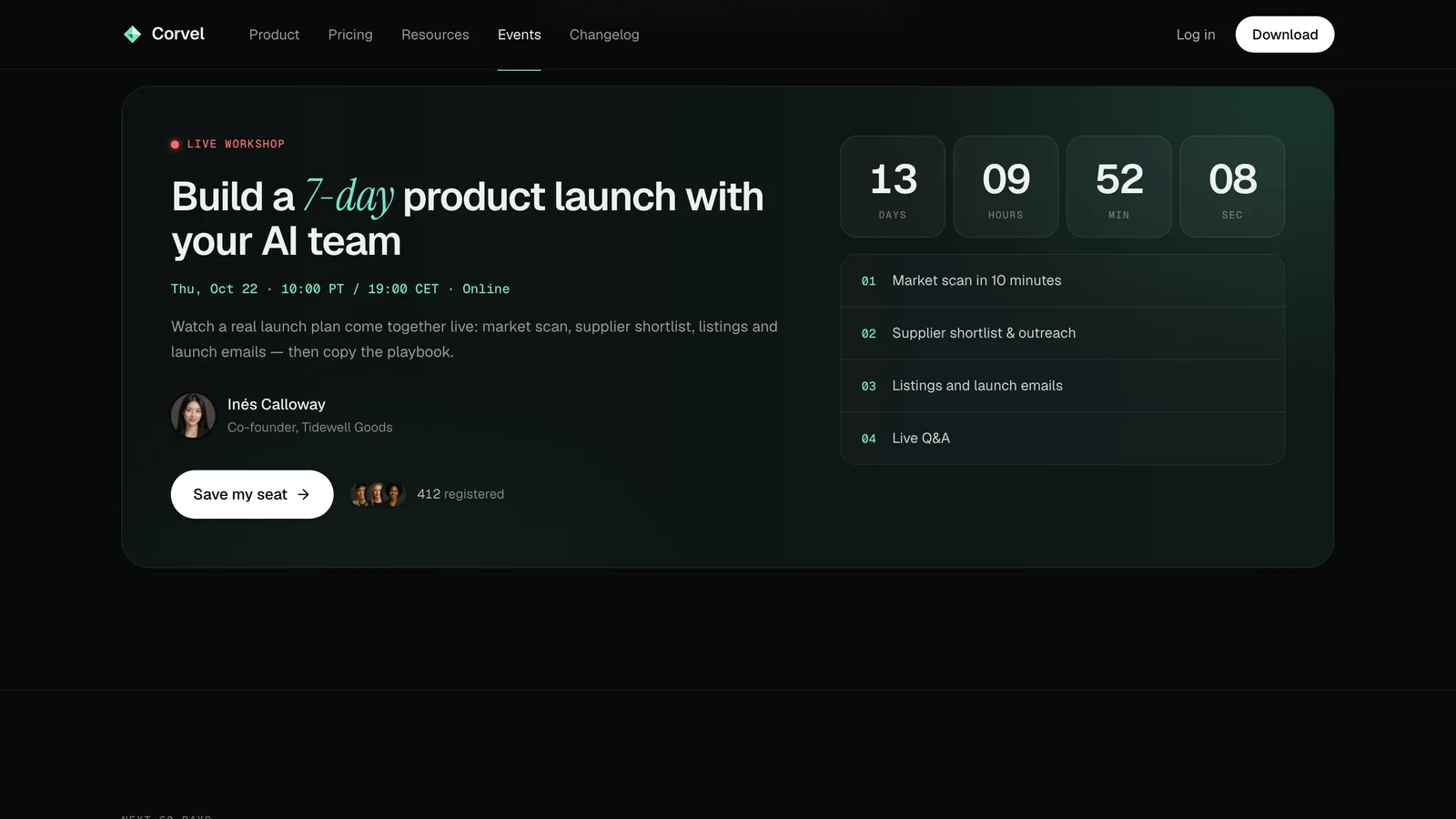1456x819 pixels.
Task: Click the LIVE WORKSHOP label
Action: coord(236,144)
